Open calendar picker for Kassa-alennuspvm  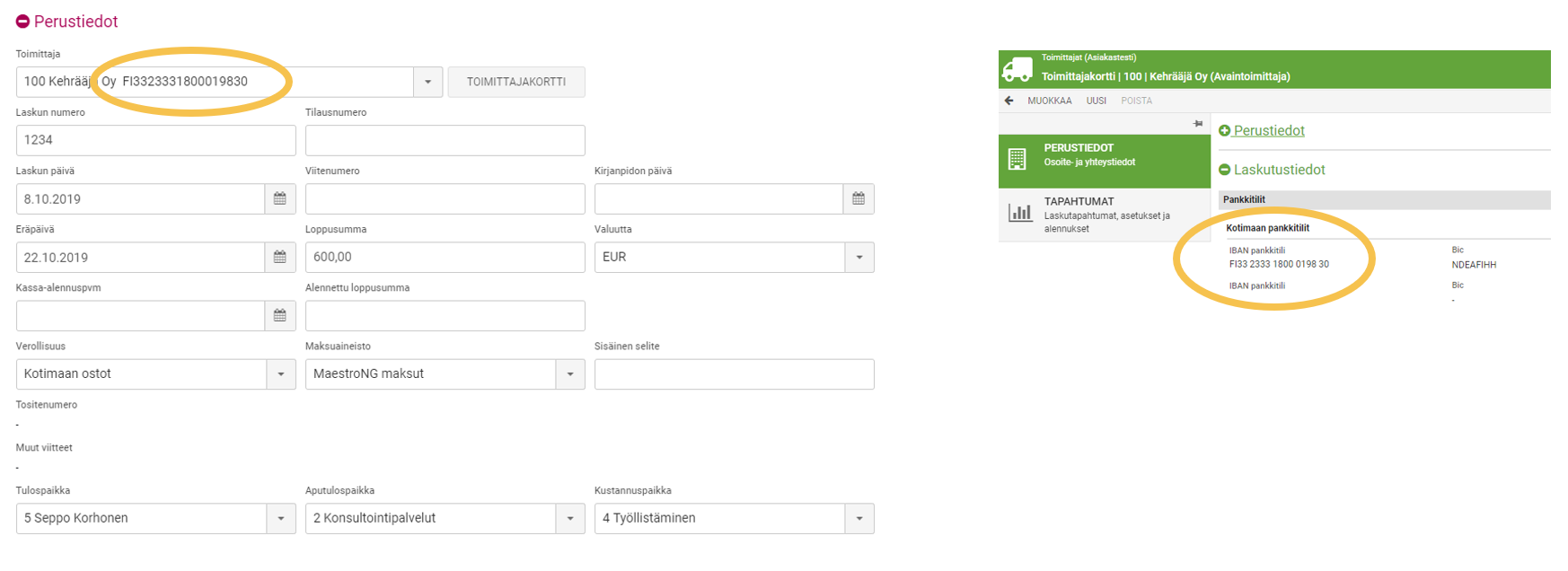point(280,316)
